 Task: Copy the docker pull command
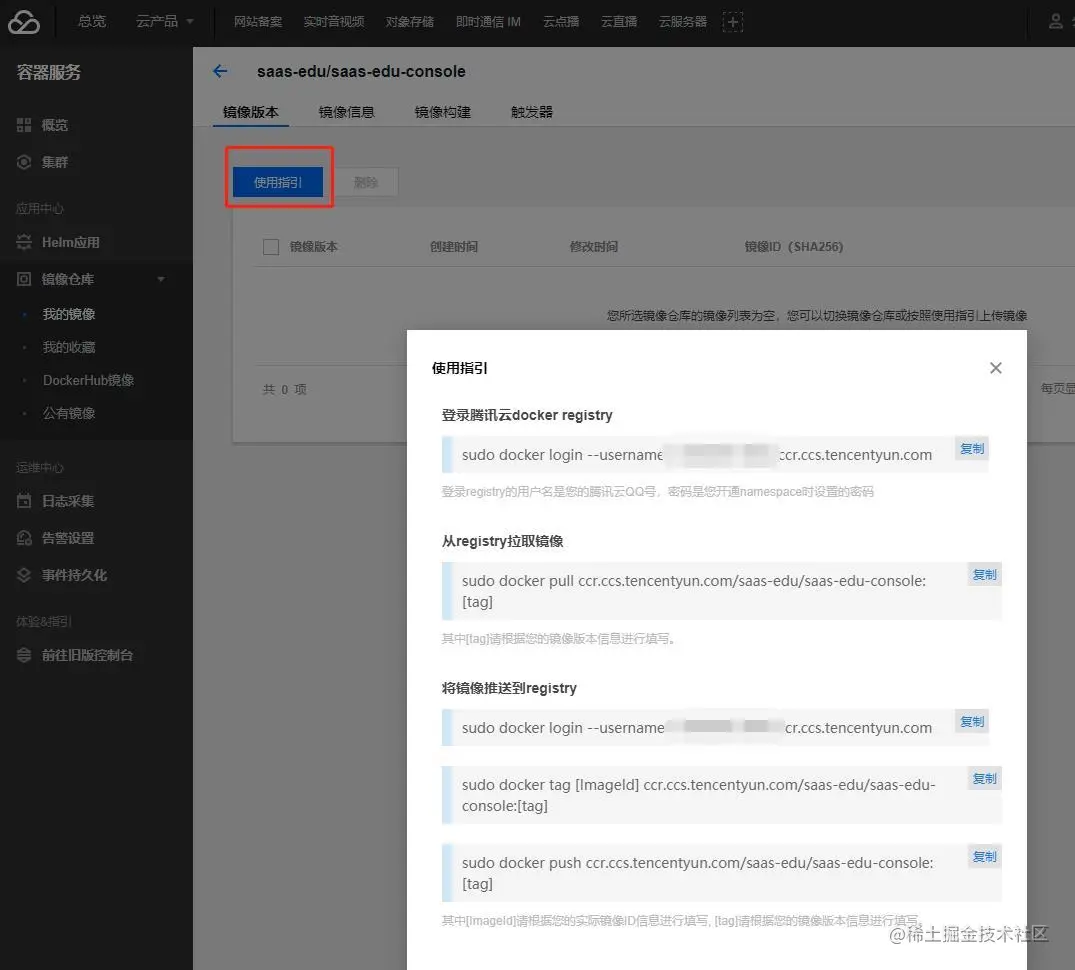coord(985,574)
